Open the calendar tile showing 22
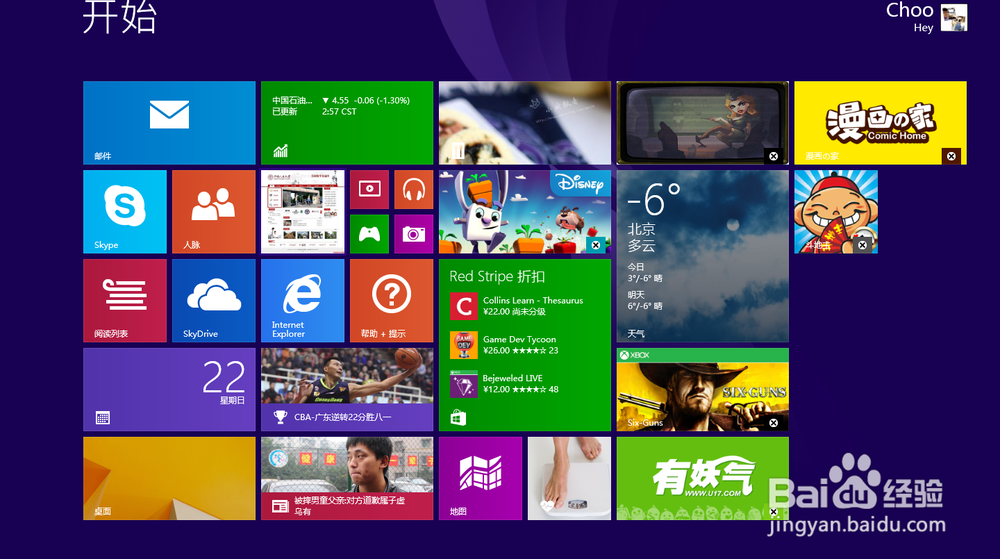Screen dimensions: 1000x559 pyautogui.click(x=169, y=389)
